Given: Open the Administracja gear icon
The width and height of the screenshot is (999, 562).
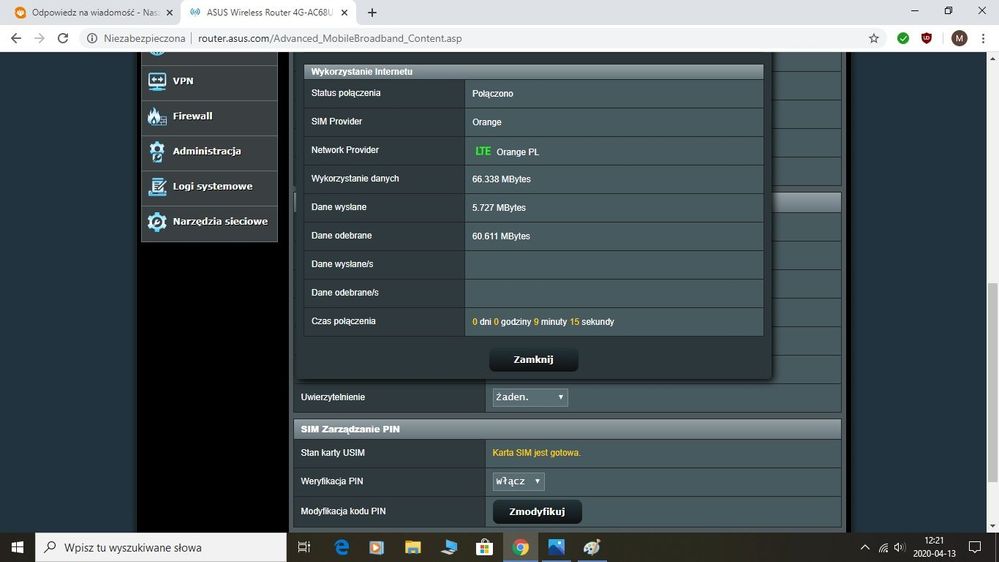Looking at the screenshot, I should (157, 151).
